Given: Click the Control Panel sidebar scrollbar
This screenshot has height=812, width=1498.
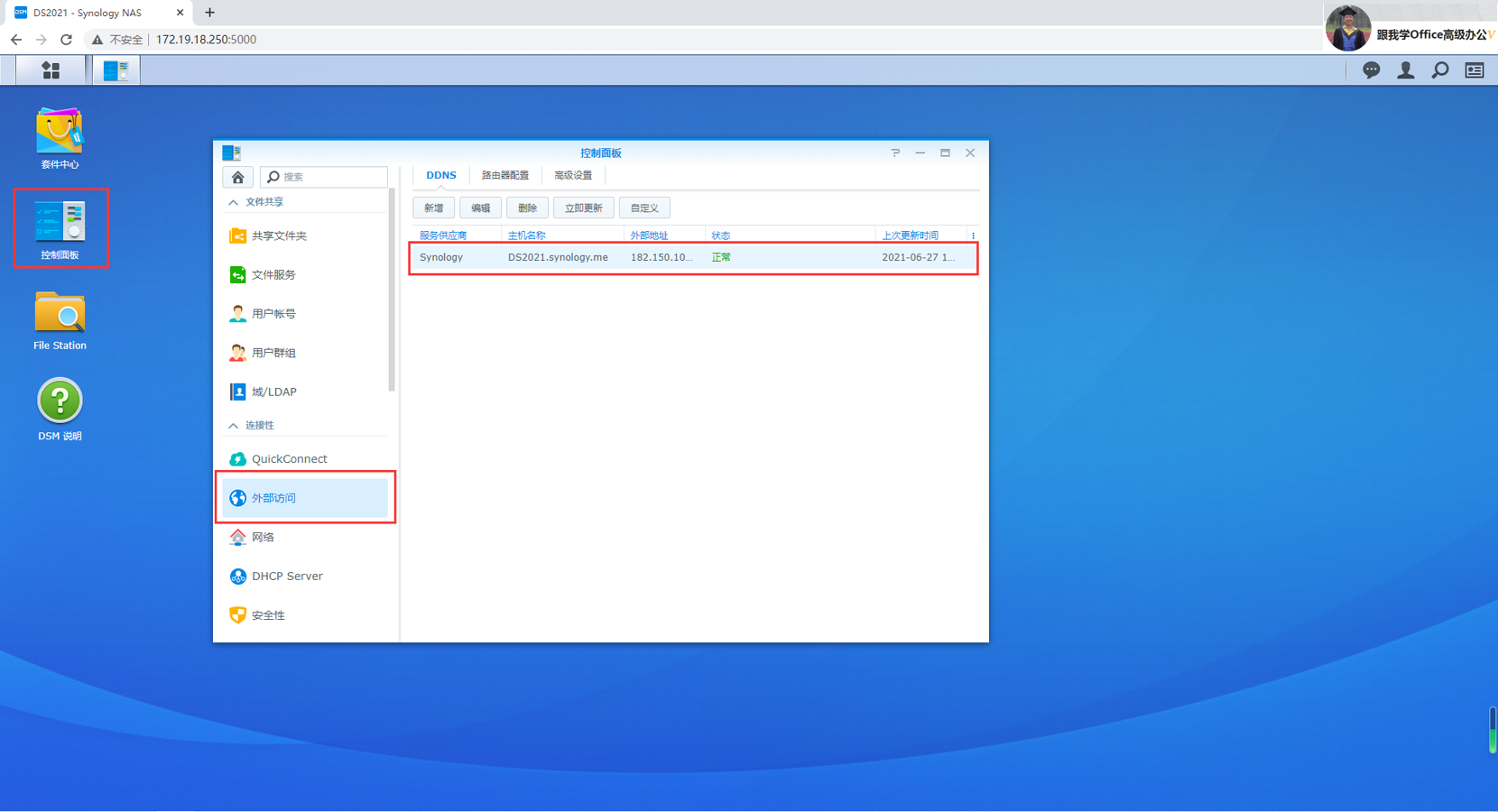Looking at the screenshot, I should pyautogui.click(x=392, y=291).
